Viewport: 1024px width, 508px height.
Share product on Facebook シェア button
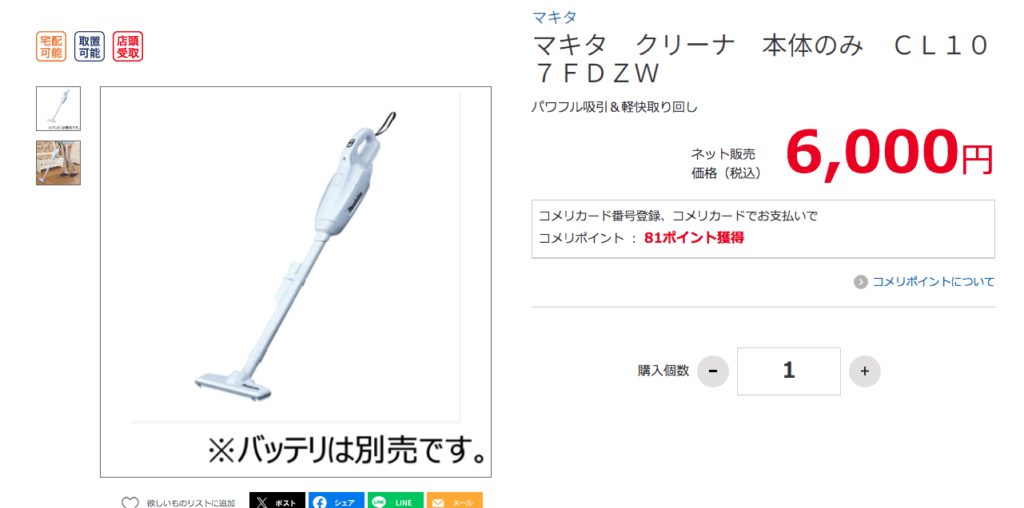[x=336, y=501]
